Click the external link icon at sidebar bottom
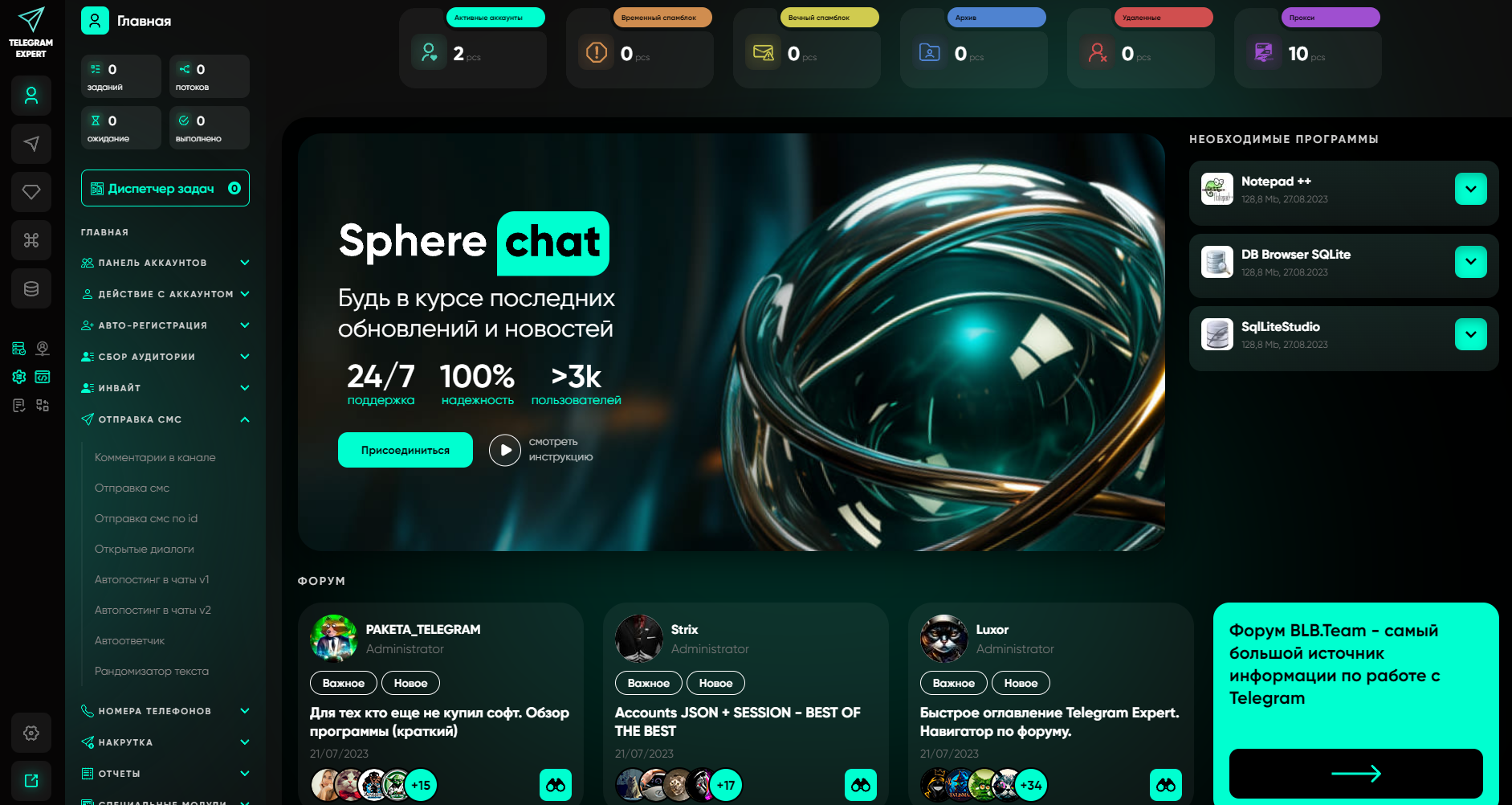This screenshot has width=1512, height=805. [31, 781]
